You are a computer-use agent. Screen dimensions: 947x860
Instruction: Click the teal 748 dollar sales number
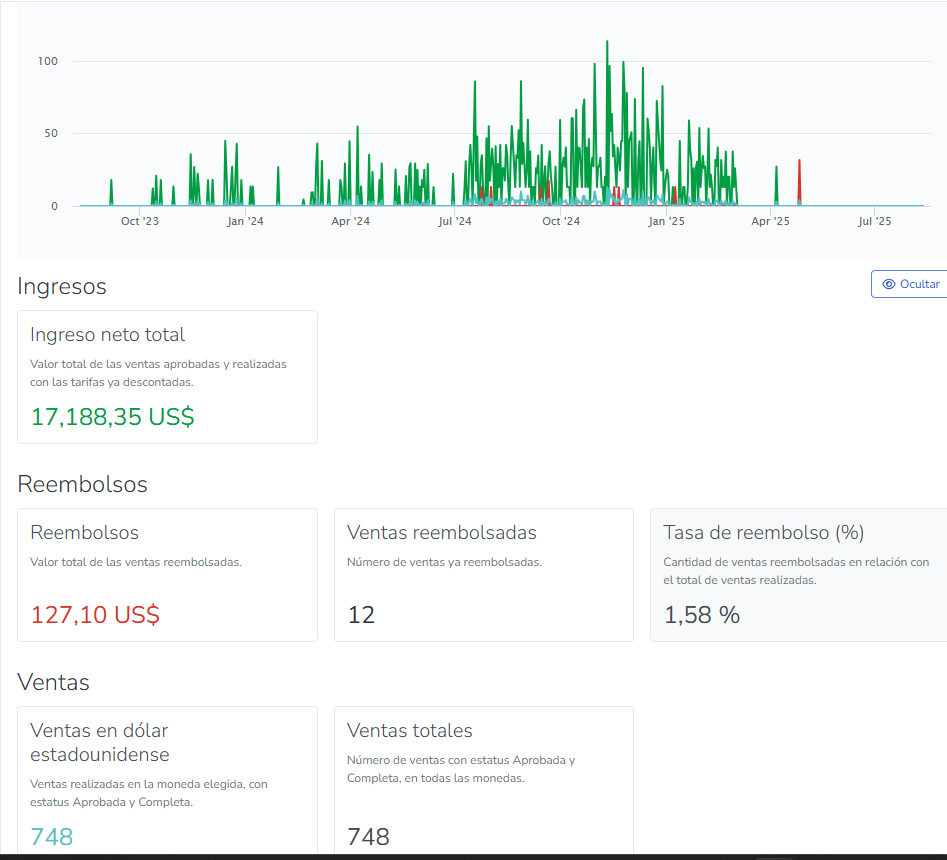click(x=52, y=837)
